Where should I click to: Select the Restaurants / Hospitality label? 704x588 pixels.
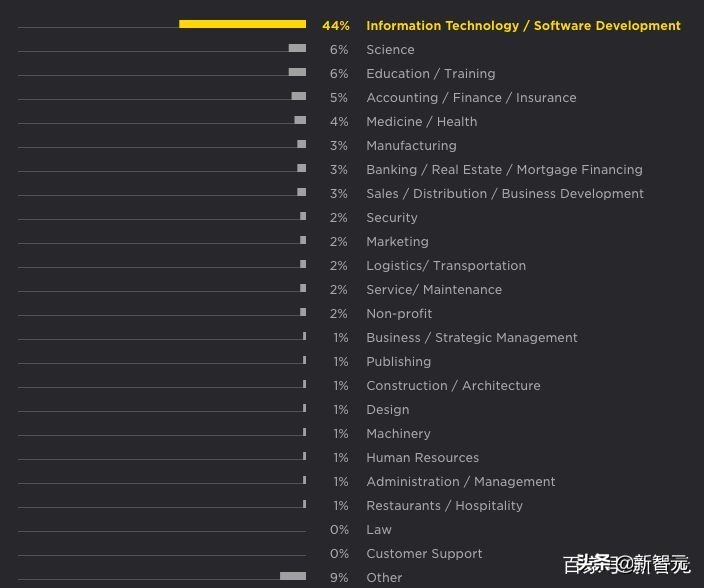coord(444,506)
